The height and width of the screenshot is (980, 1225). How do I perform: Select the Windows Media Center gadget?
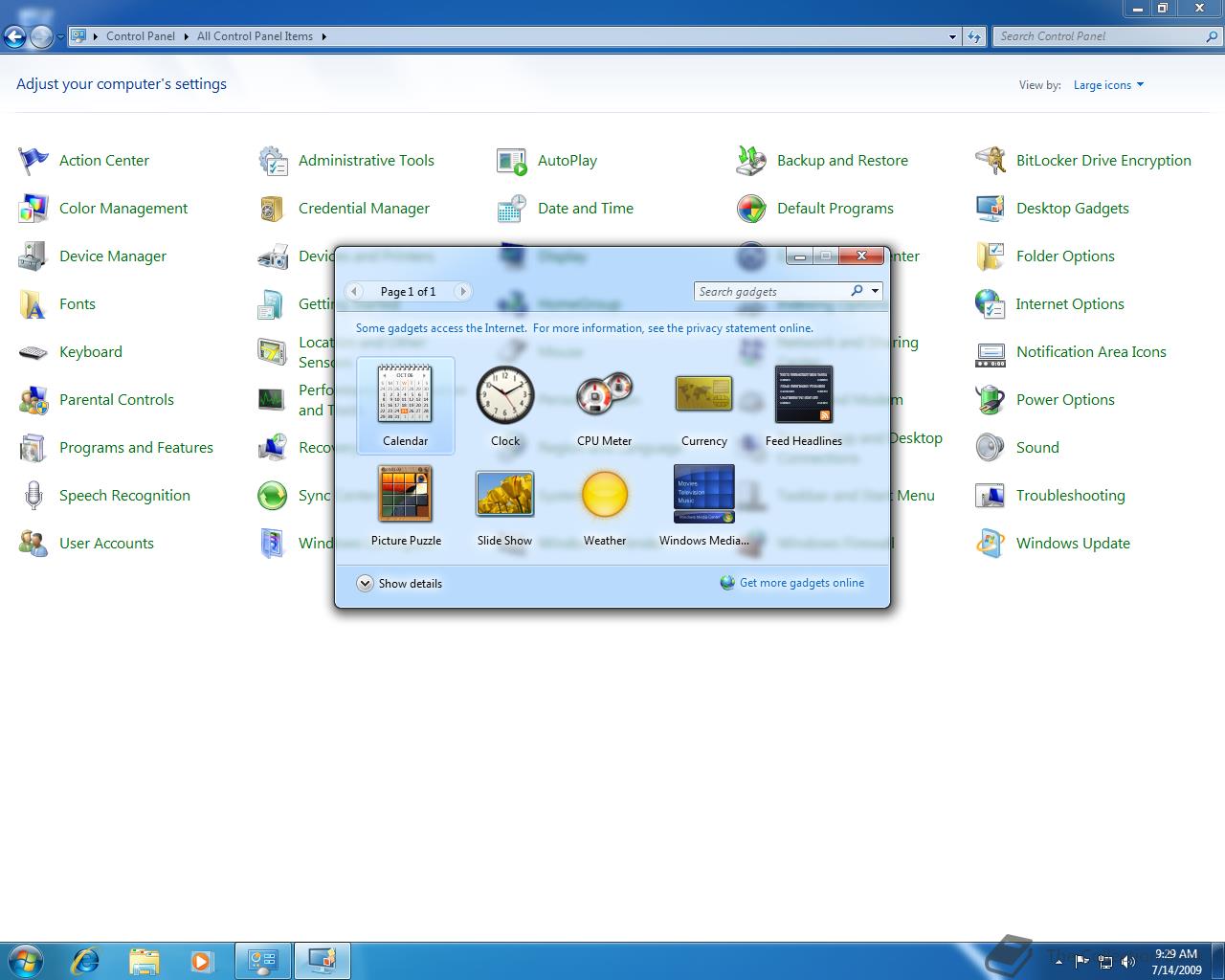pos(703,504)
